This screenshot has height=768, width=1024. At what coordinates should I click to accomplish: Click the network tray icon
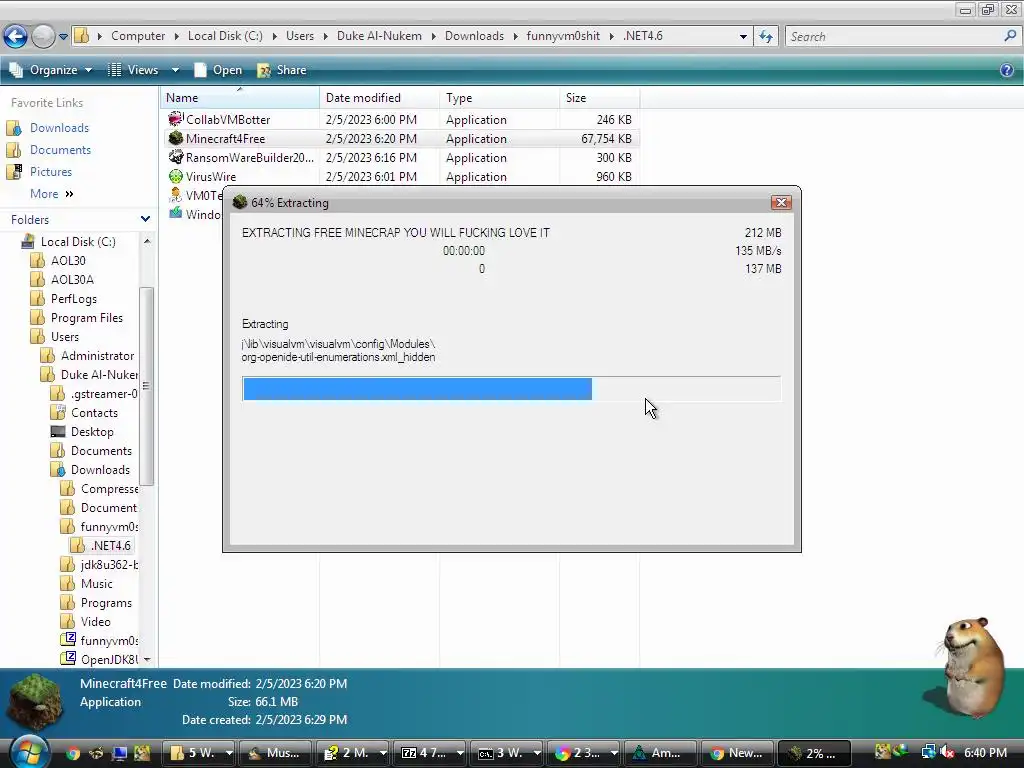pos(928,753)
